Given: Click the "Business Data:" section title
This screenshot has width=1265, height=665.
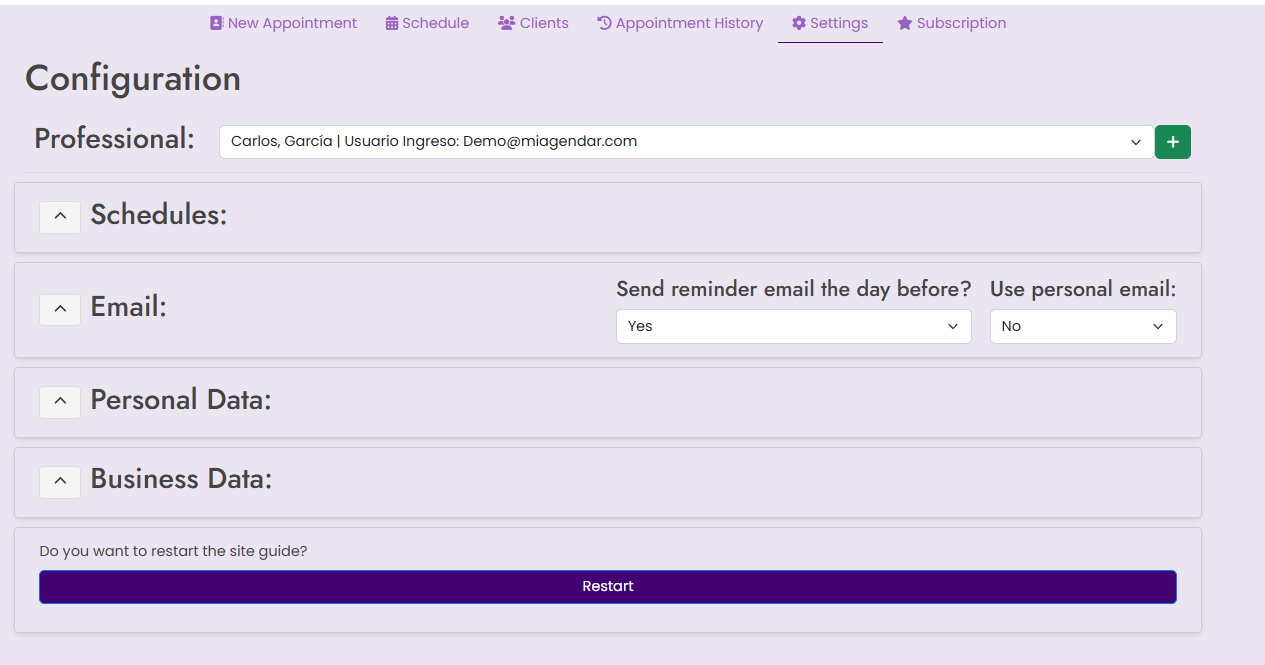Looking at the screenshot, I should click(182, 479).
